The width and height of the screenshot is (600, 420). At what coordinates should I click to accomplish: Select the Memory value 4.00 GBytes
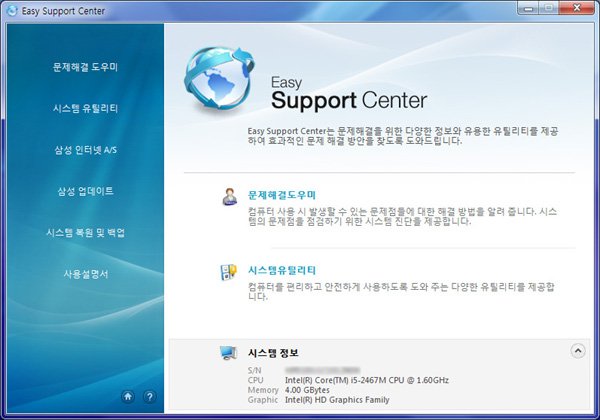tap(307, 390)
